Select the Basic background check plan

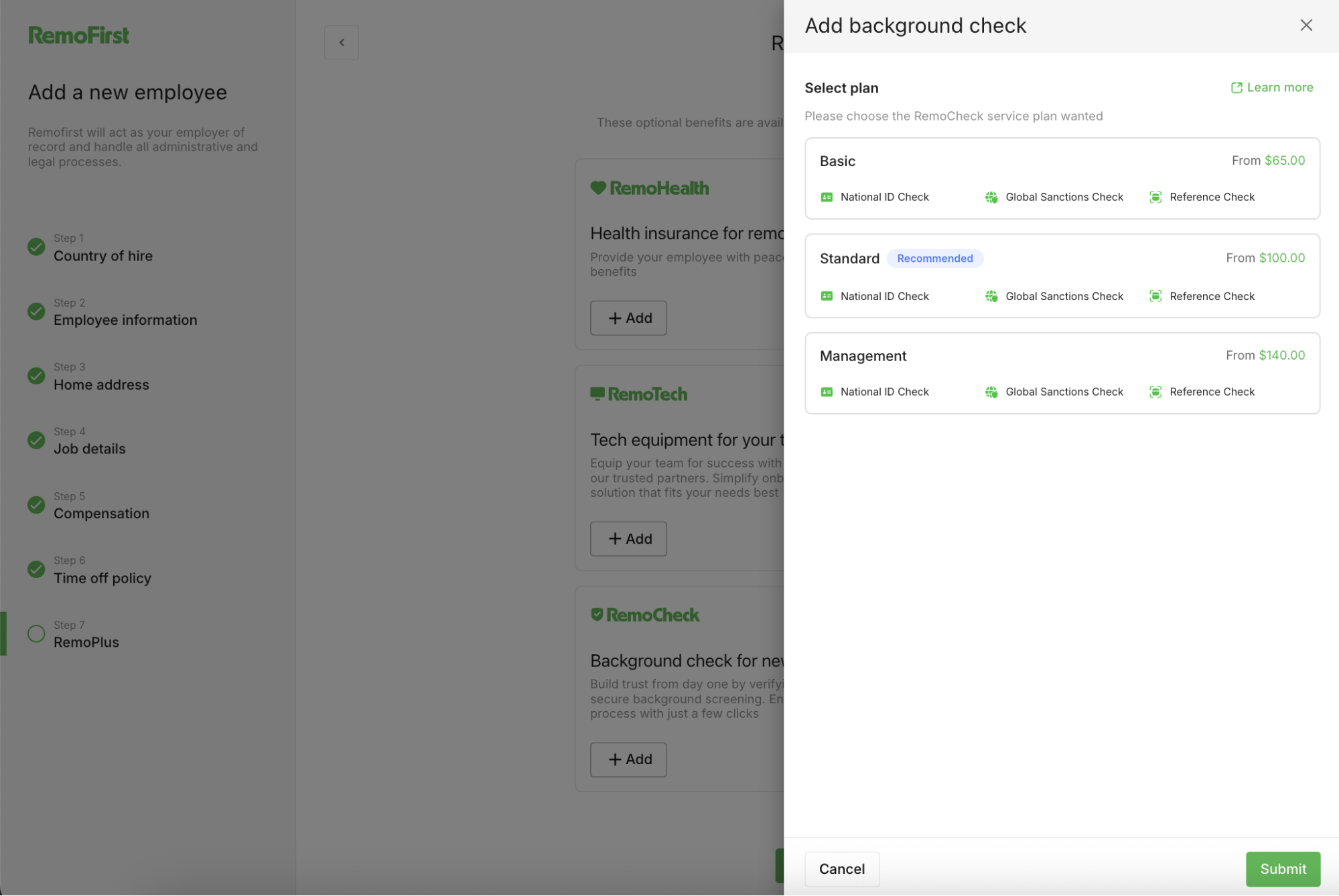point(1062,178)
